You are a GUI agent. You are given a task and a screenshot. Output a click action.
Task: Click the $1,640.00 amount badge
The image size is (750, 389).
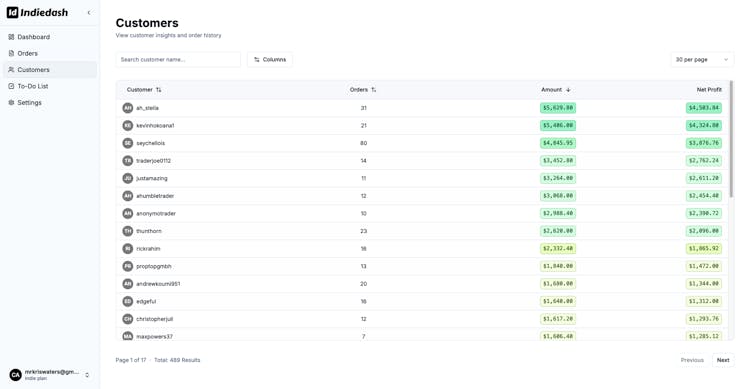[558, 301]
